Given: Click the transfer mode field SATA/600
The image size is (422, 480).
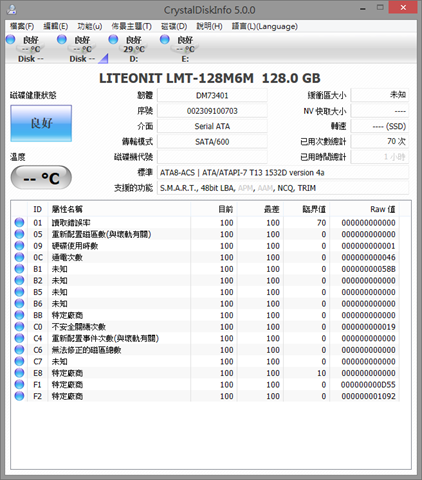Looking at the screenshot, I should coord(212,142).
